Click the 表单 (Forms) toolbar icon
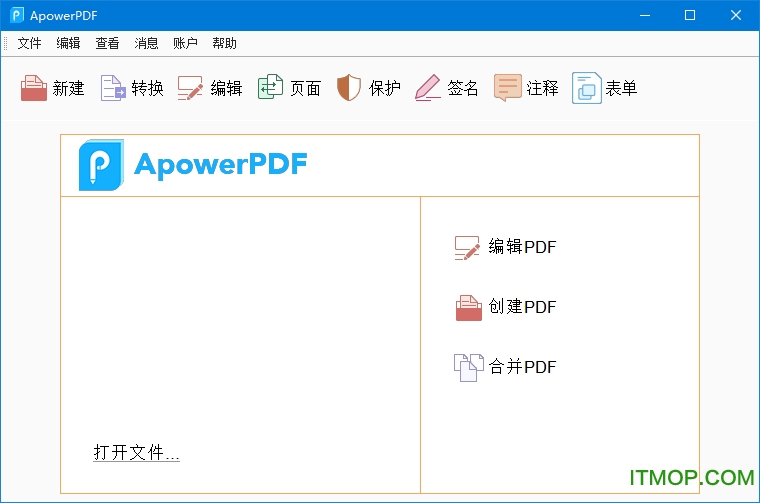Screen dimensions: 760x503 point(586,88)
